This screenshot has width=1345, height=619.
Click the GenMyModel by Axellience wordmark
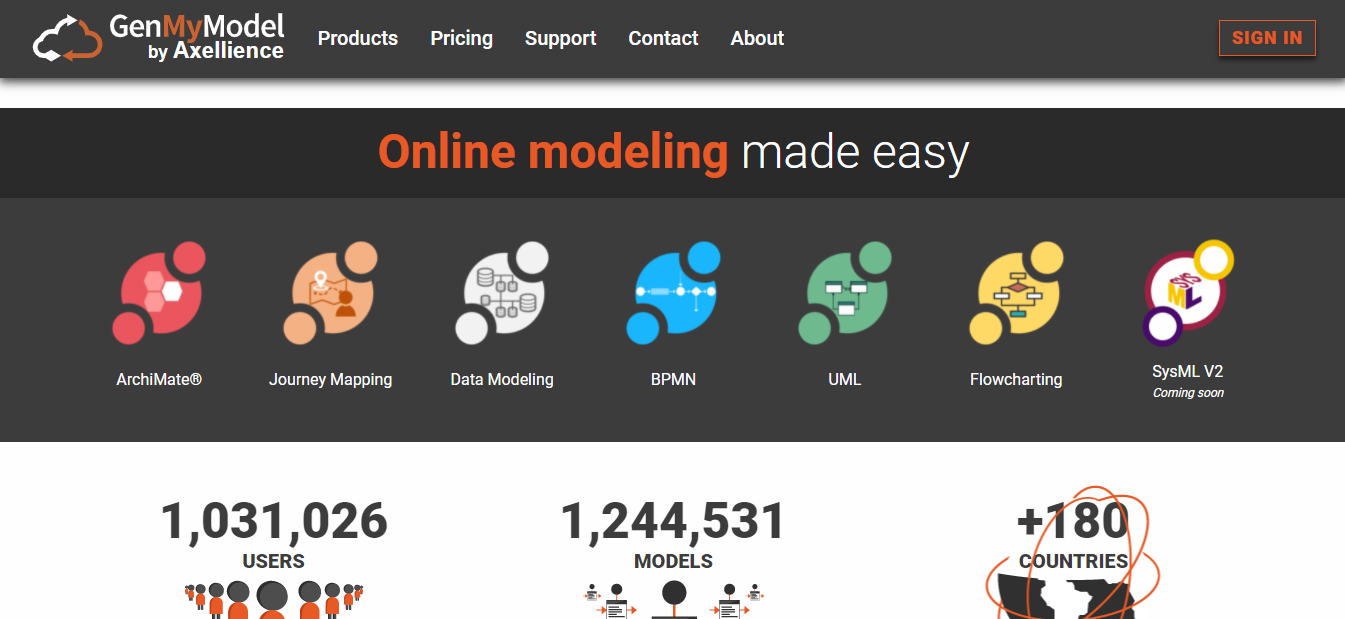[x=197, y=37]
